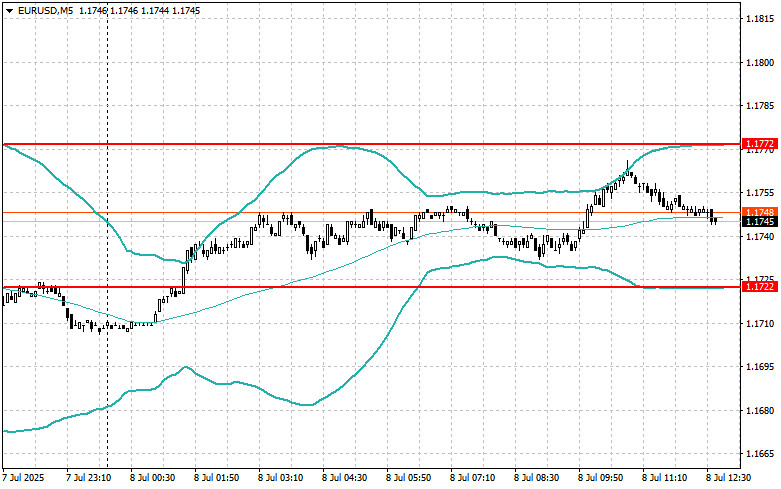Viewport: 781px width, 489px height.
Task: Click time label 8 Jul 07:10
Action: coord(473,478)
